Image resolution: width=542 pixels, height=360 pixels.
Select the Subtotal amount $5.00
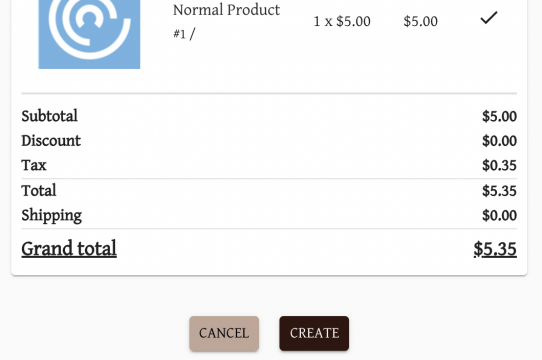coord(499,117)
